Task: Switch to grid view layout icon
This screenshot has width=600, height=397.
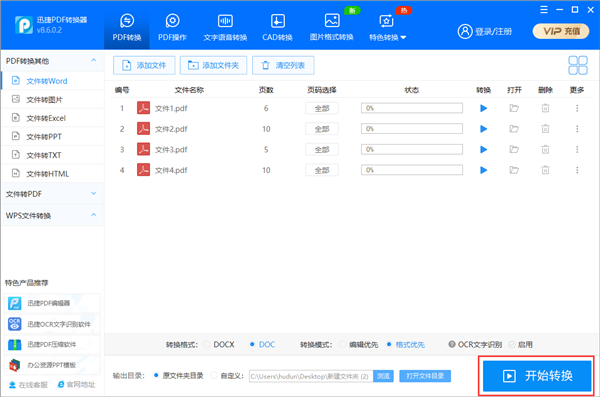Action: (x=578, y=65)
